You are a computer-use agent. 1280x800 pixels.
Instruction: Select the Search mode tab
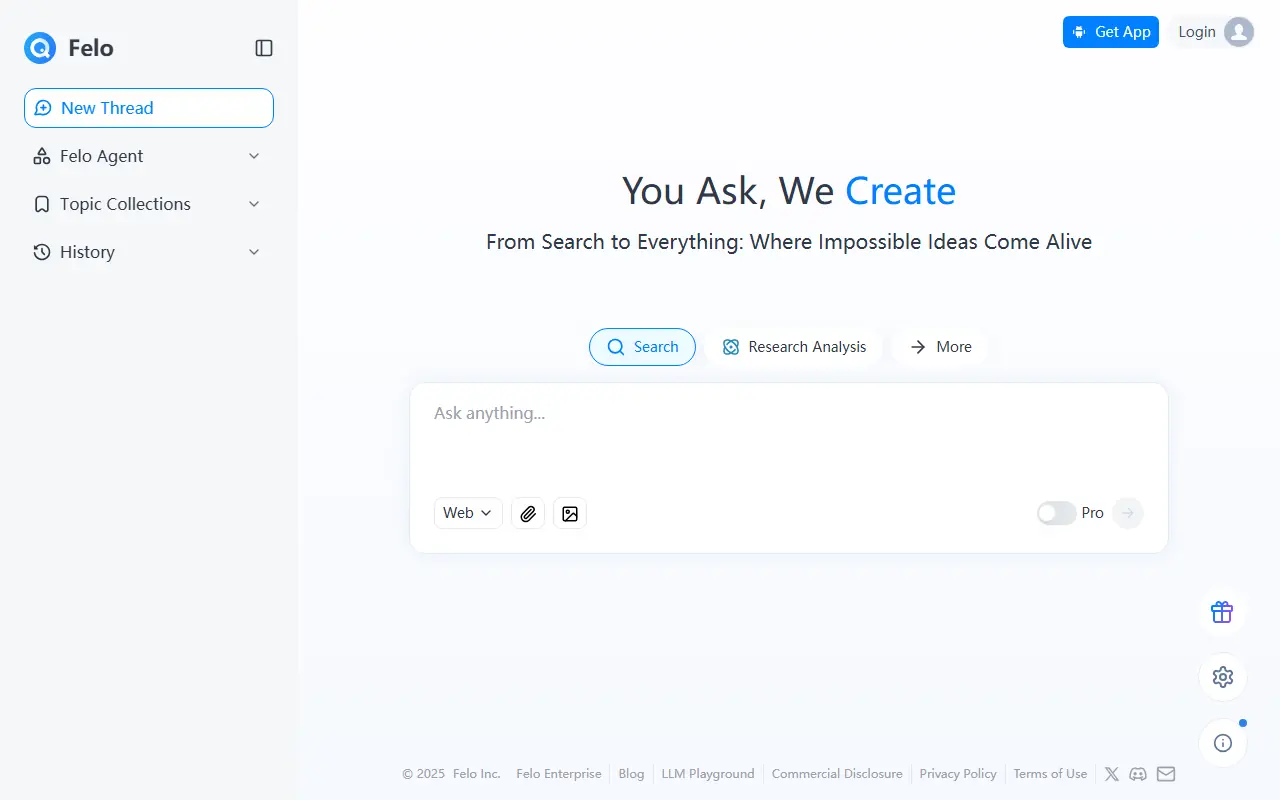pos(642,347)
